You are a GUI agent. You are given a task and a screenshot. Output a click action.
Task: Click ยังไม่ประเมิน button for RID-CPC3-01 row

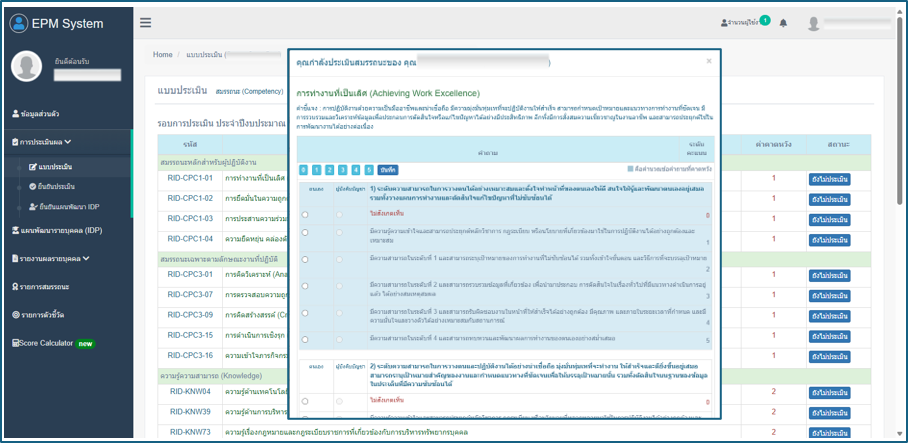click(x=829, y=276)
